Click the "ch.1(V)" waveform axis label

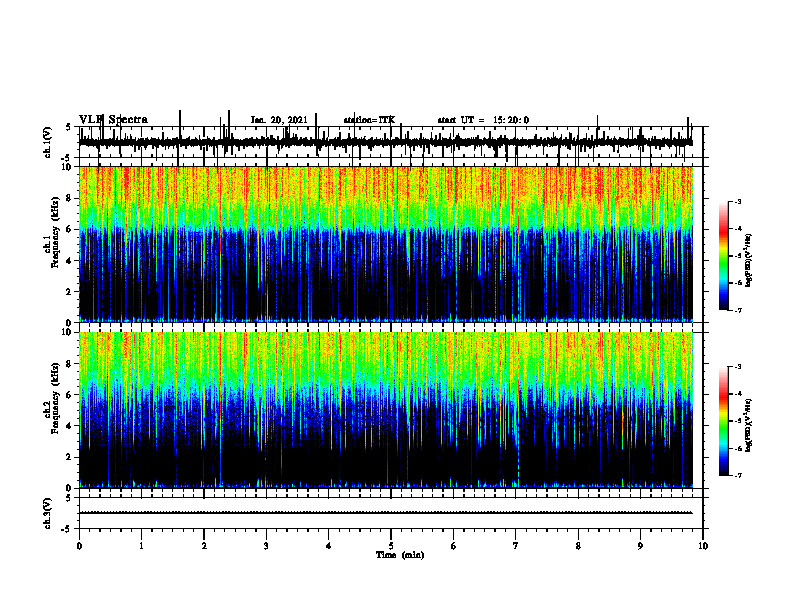pyautogui.click(x=48, y=142)
